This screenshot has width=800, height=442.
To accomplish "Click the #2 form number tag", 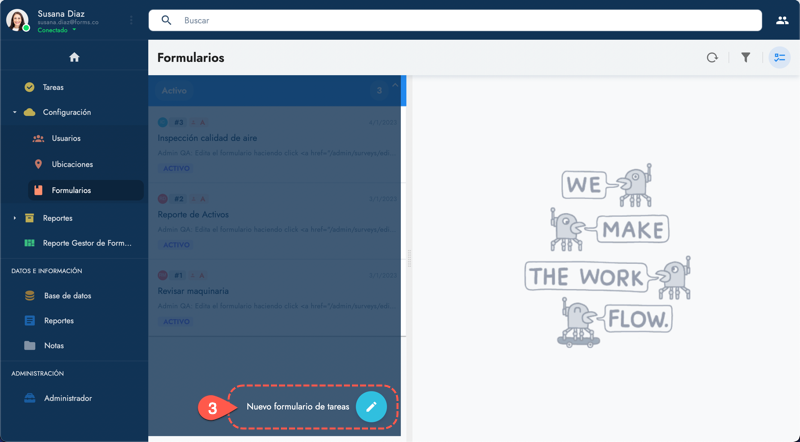I will pyautogui.click(x=179, y=199).
